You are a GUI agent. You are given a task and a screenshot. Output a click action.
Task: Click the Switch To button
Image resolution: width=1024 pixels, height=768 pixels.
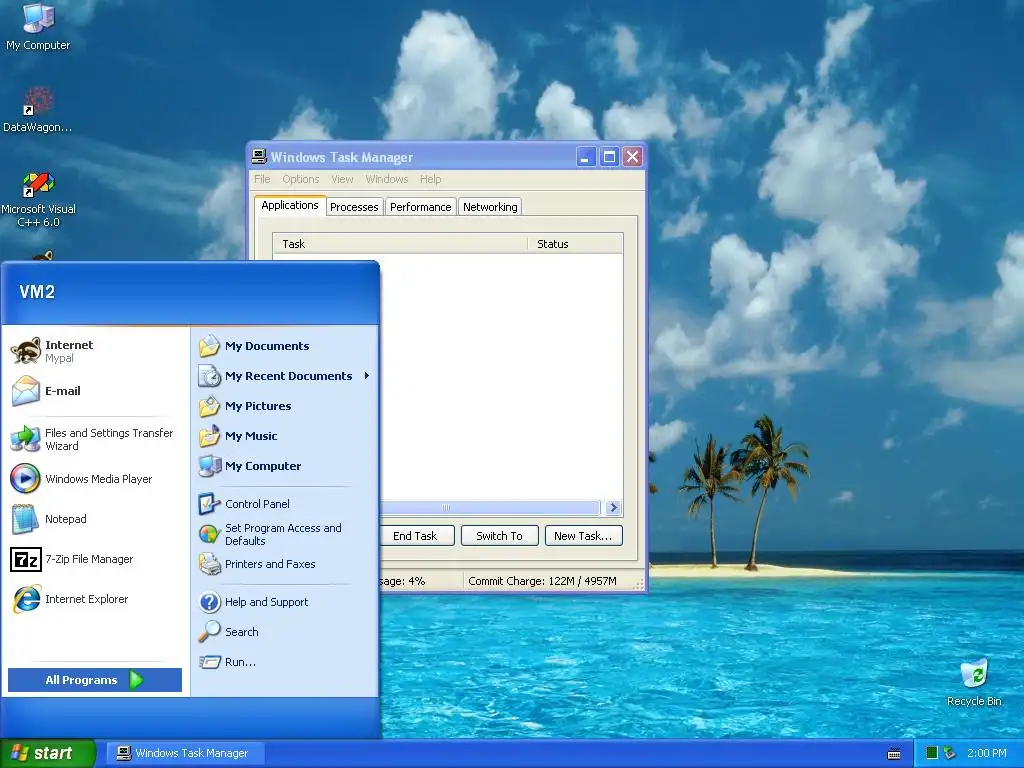point(500,536)
